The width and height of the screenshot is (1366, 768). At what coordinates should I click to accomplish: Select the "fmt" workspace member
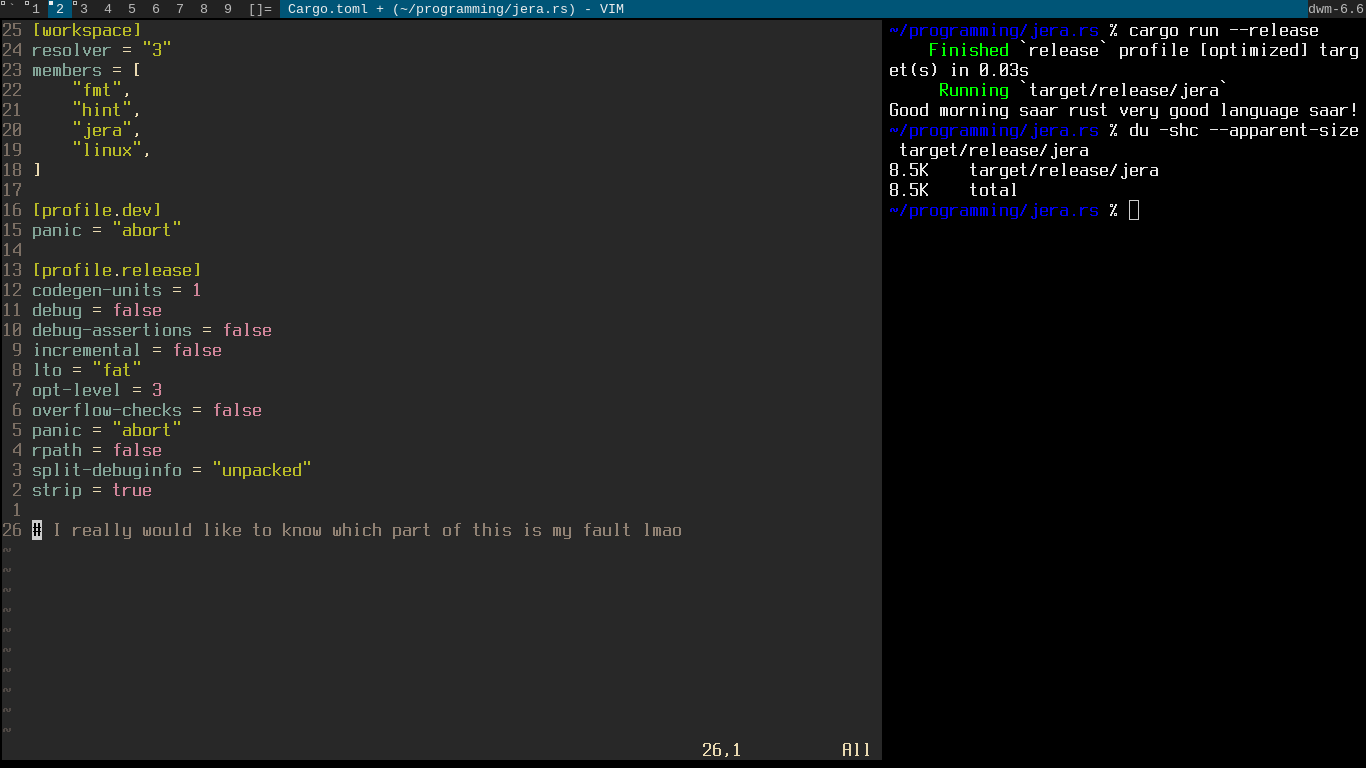pyautogui.click(x=97, y=90)
